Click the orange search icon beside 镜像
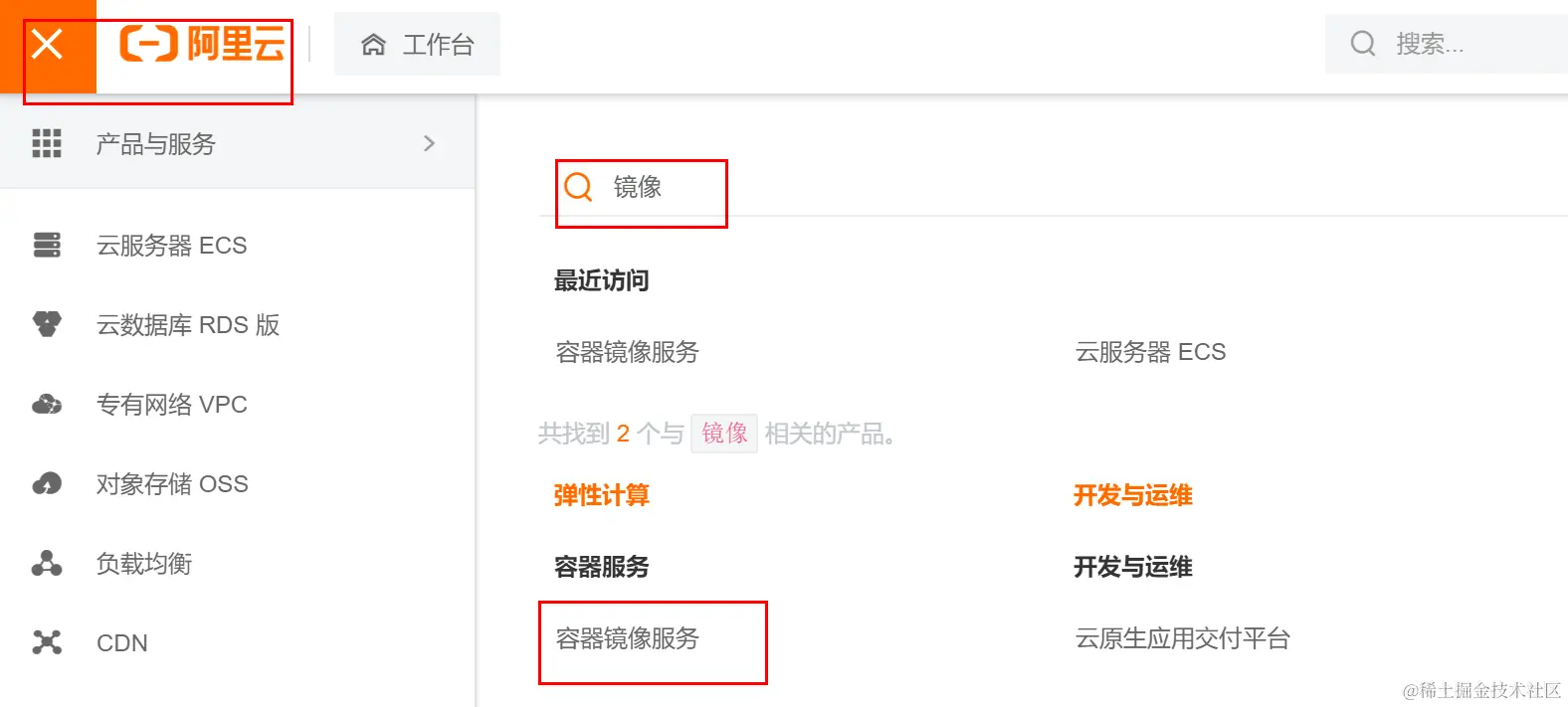The image size is (1568, 707). coord(578,187)
